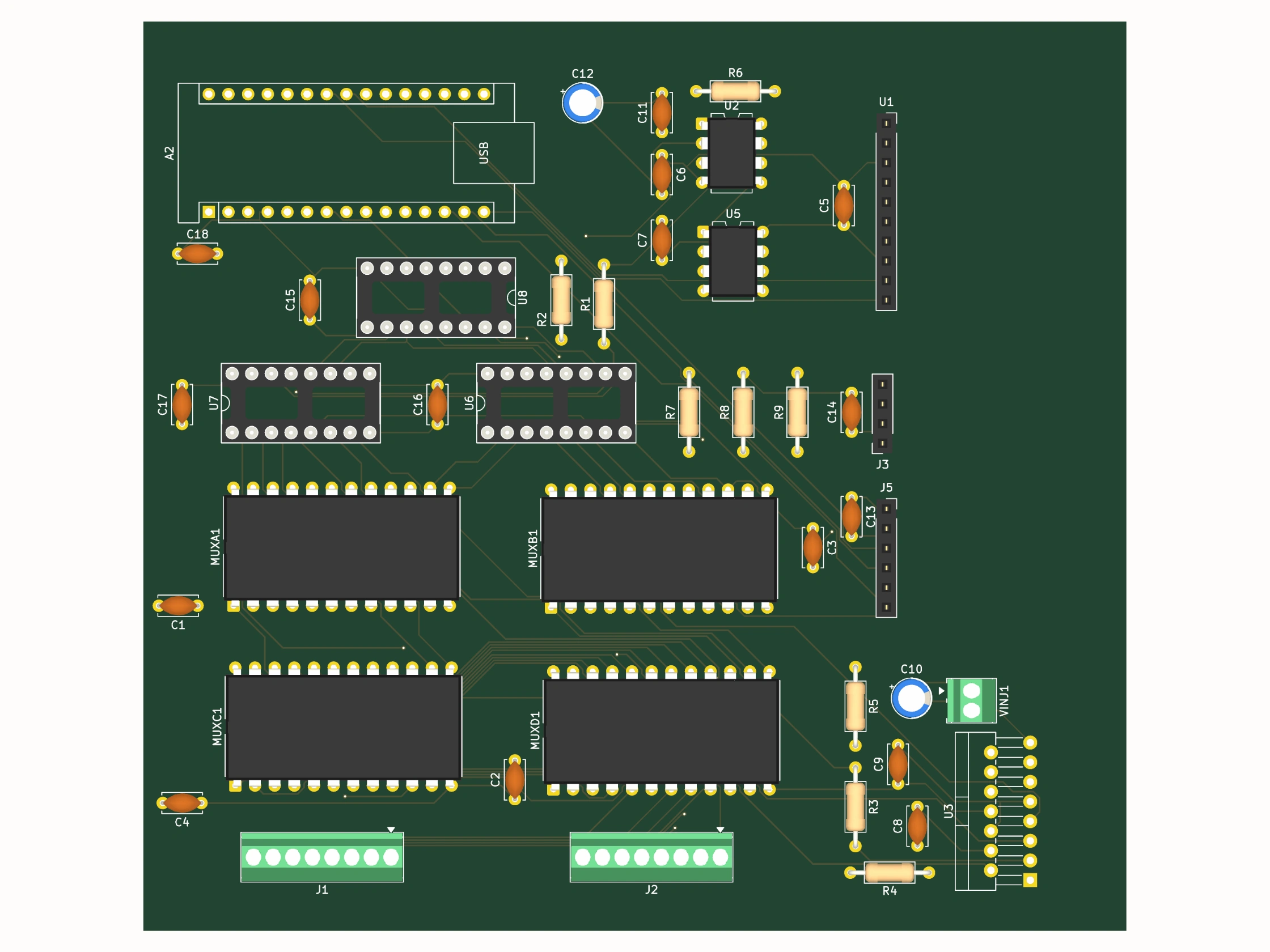Select the U5 eight-pin chip

click(733, 262)
